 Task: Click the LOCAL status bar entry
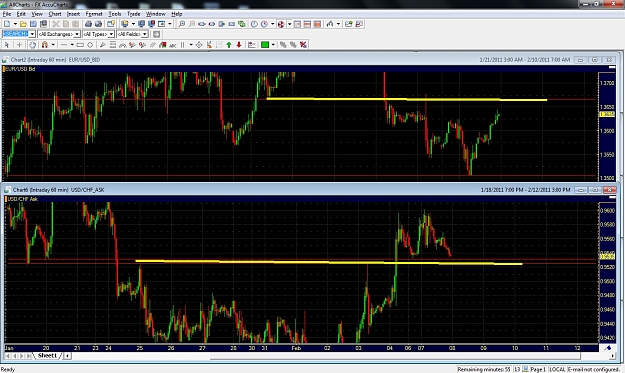pos(557,369)
